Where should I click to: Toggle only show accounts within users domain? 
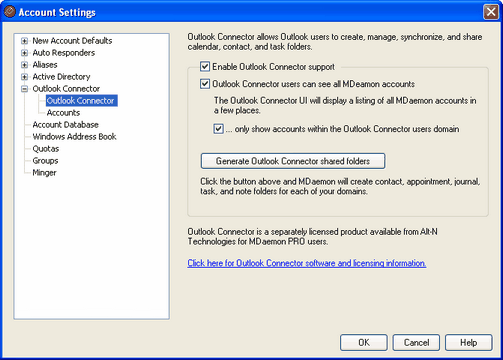coord(218,129)
